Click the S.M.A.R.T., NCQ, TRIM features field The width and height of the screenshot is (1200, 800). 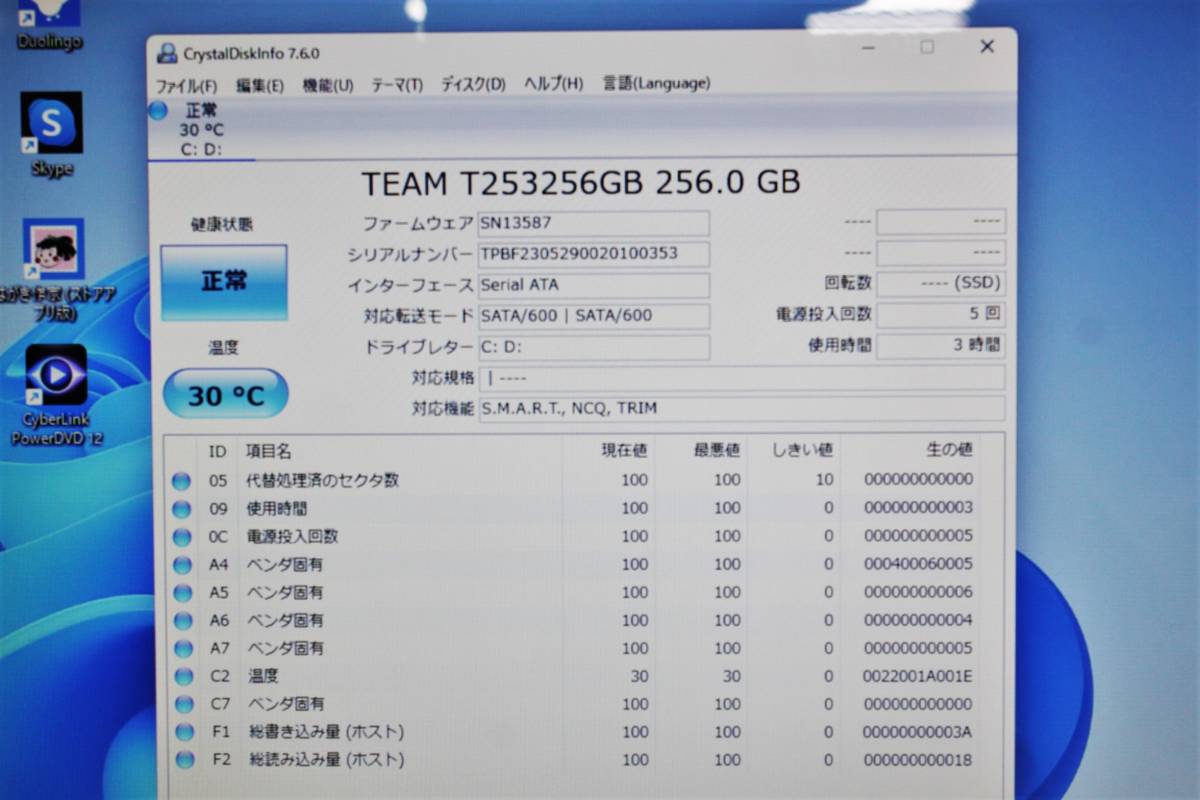pyautogui.click(x=742, y=408)
